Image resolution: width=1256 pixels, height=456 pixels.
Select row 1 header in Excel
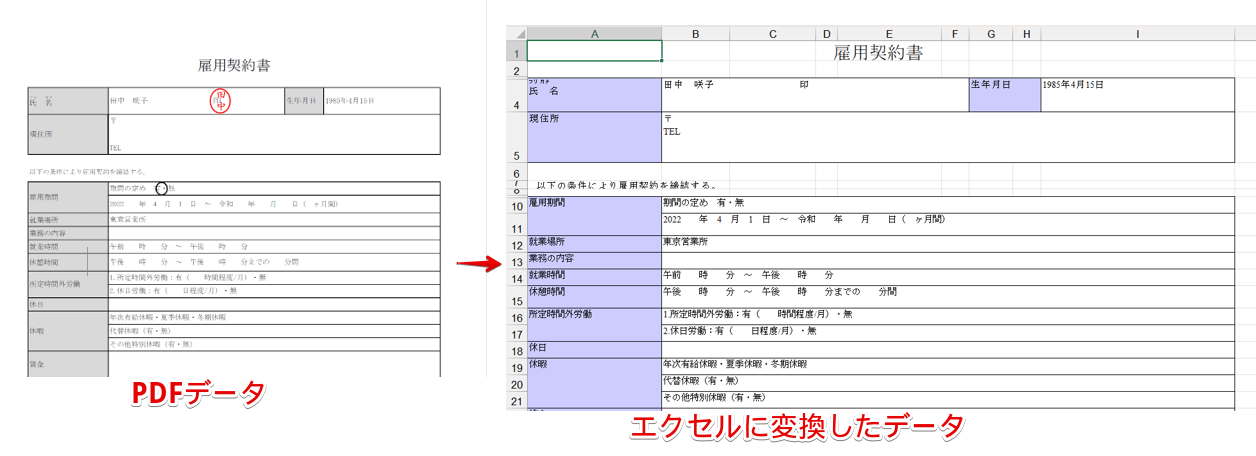coord(516,52)
